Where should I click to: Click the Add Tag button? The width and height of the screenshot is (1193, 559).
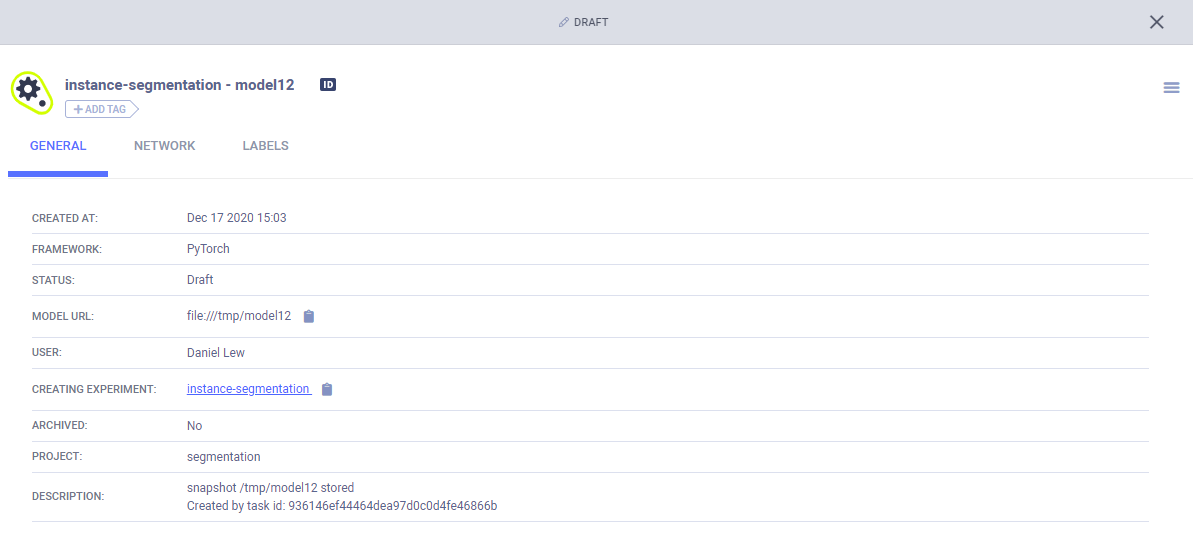101,109
